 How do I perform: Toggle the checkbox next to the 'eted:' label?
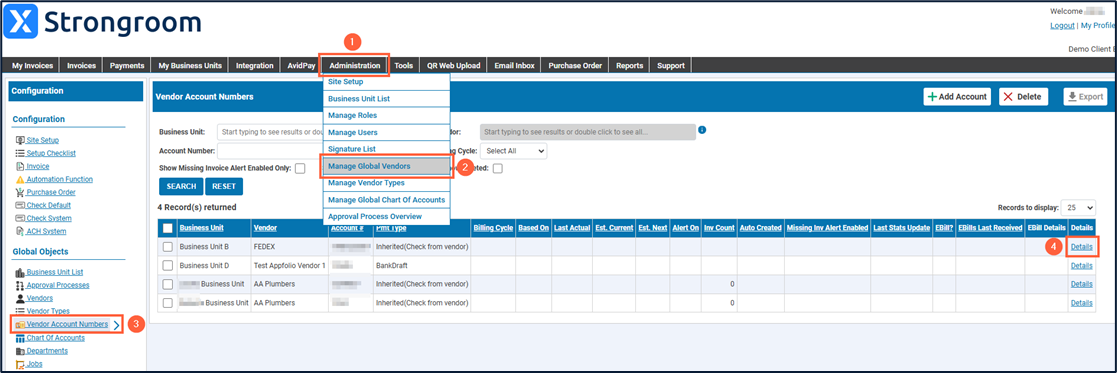498,168
